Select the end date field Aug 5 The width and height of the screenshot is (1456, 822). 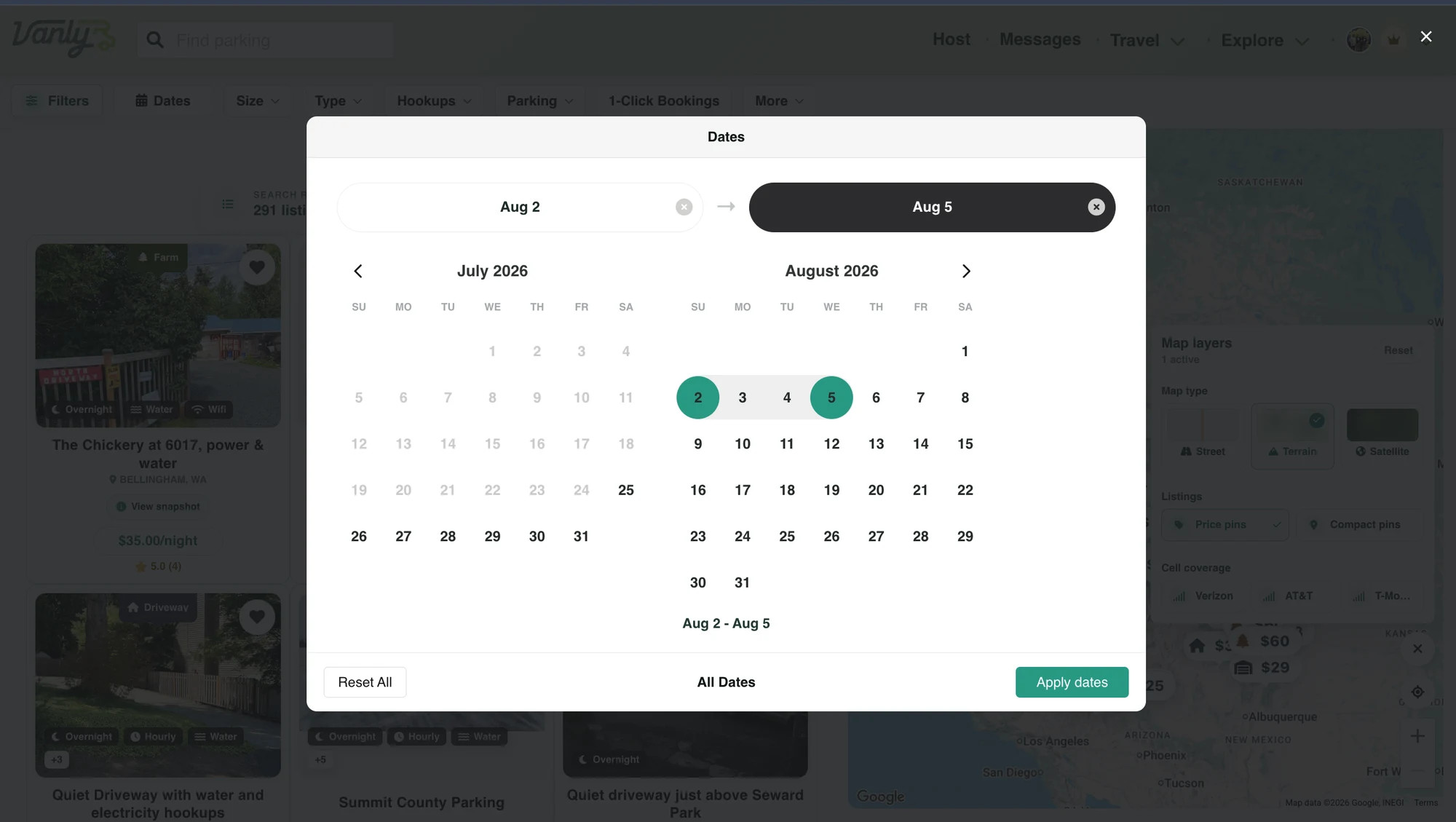pyautogui.click(x=932, y=208)
